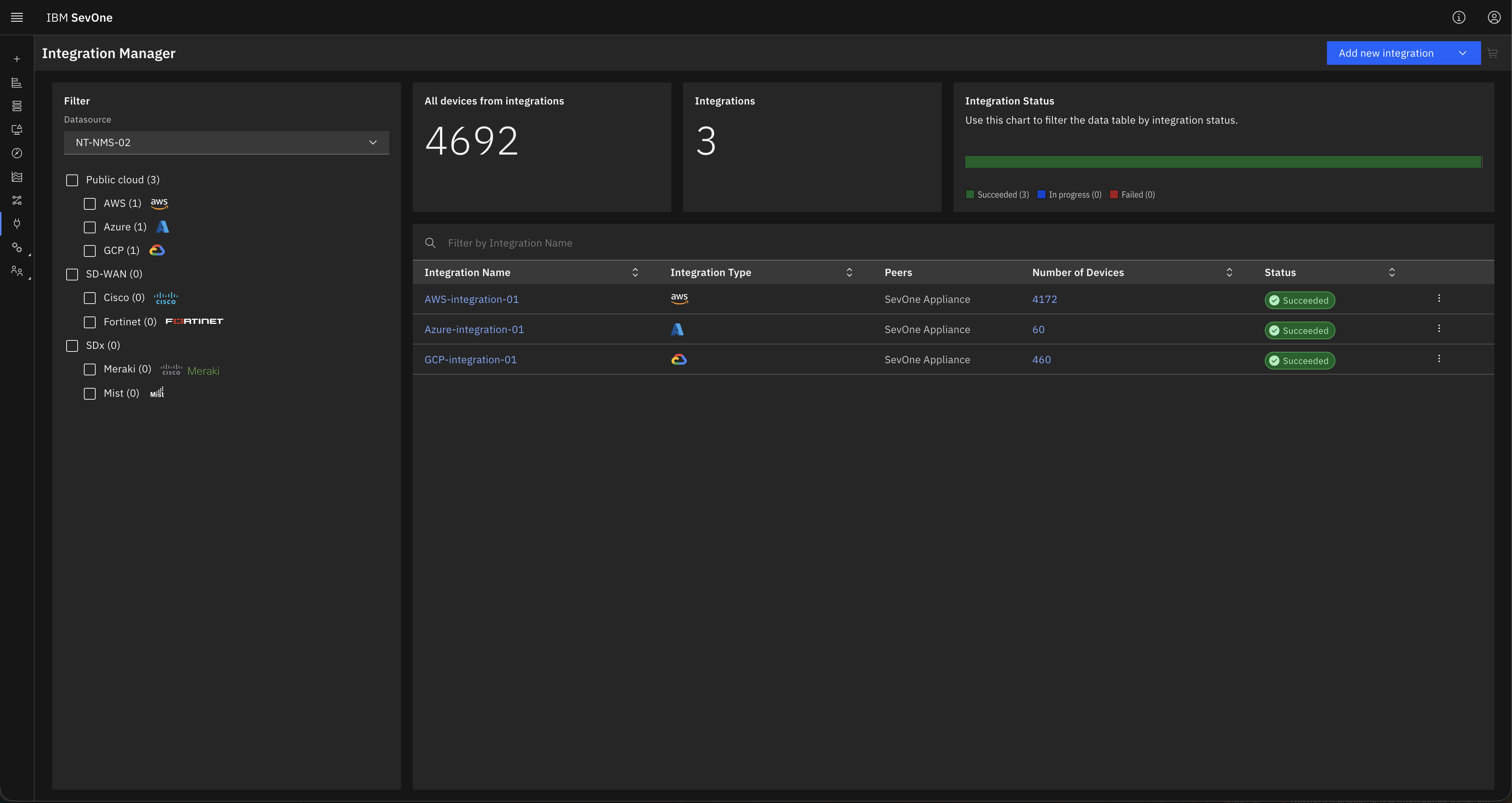The image size is (1512, 803).
Task: Open the hamburger navigation menu
Action: coord(17,18)
